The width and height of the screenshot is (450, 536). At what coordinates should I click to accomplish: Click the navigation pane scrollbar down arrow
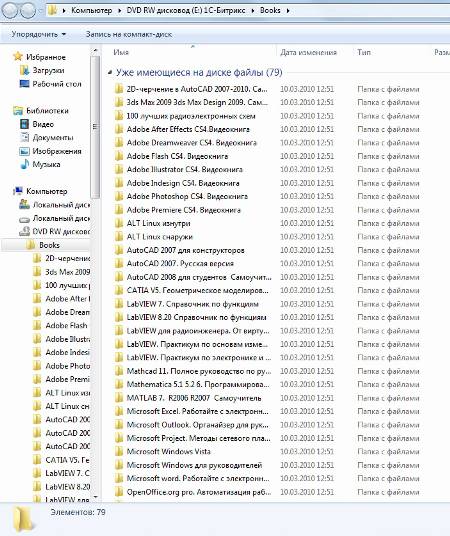pyautogui.click(x=96, y=497)
